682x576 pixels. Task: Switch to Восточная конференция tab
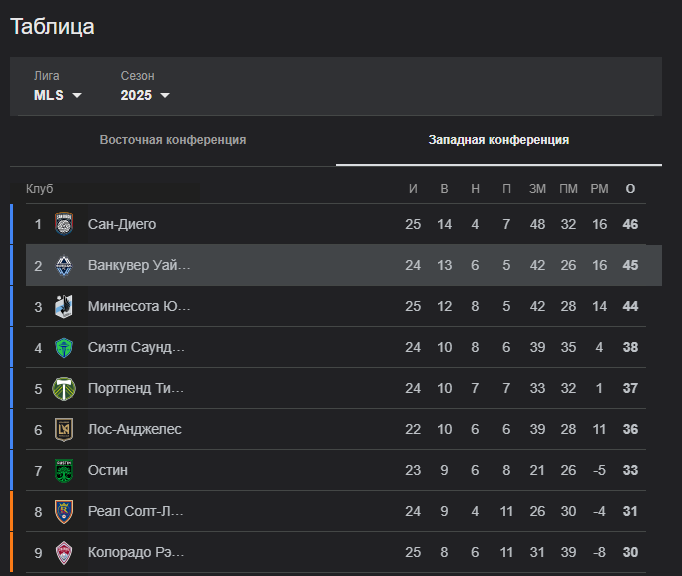[x=173, y=140]
